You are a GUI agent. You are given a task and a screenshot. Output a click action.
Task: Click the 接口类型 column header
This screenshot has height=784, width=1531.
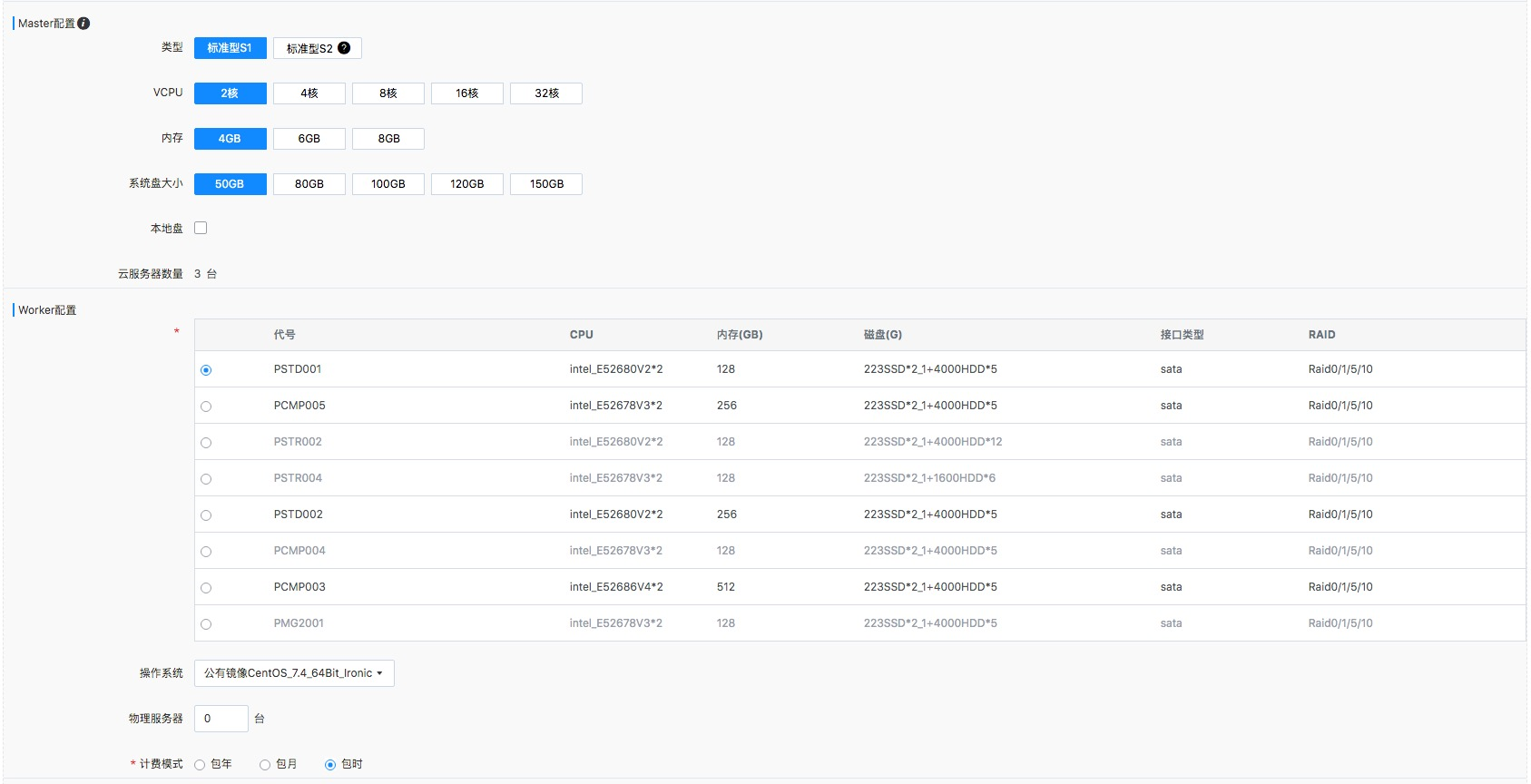[x=1182, y=335]
